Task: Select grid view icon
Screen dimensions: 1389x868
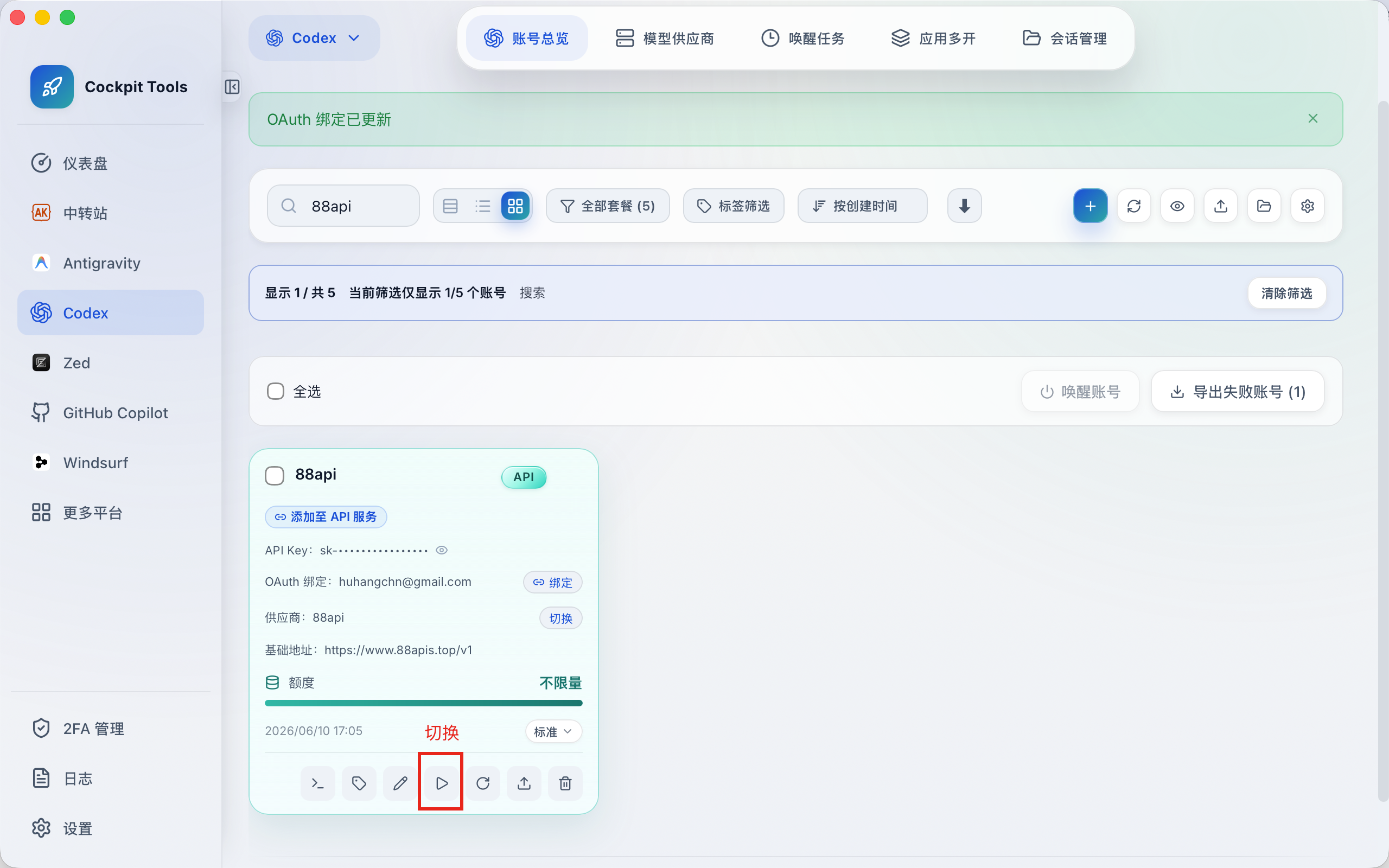Action: [515, 206]
